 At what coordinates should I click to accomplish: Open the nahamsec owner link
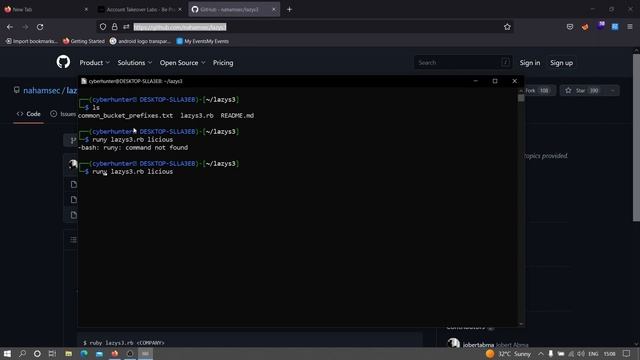tap(42, 90)
